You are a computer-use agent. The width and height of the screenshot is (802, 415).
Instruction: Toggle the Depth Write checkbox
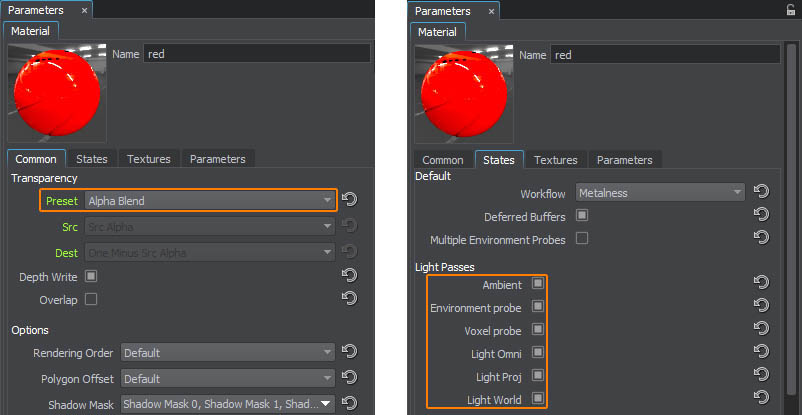pos(91,275)
